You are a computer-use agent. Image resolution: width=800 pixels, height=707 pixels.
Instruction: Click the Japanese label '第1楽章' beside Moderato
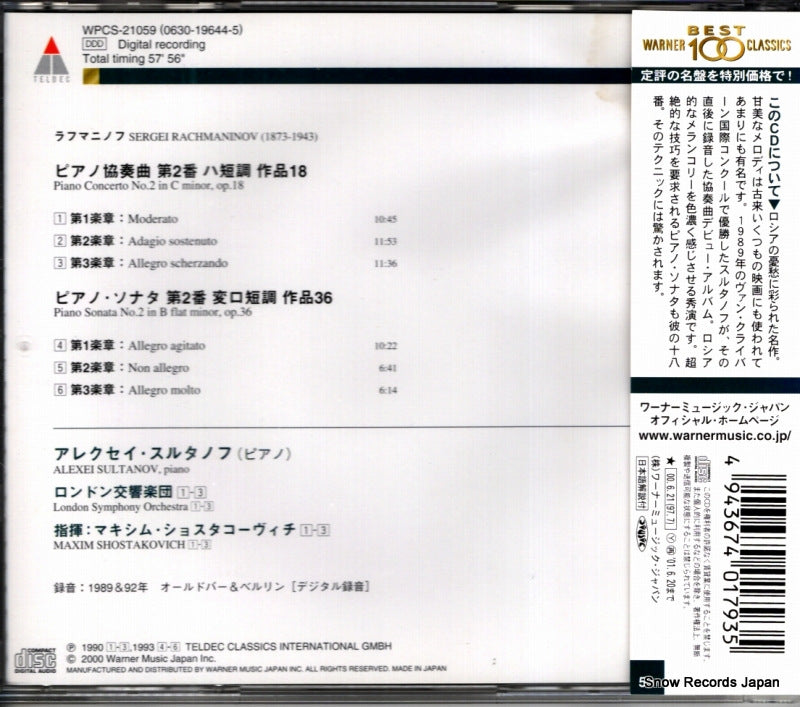pos(92,219)
